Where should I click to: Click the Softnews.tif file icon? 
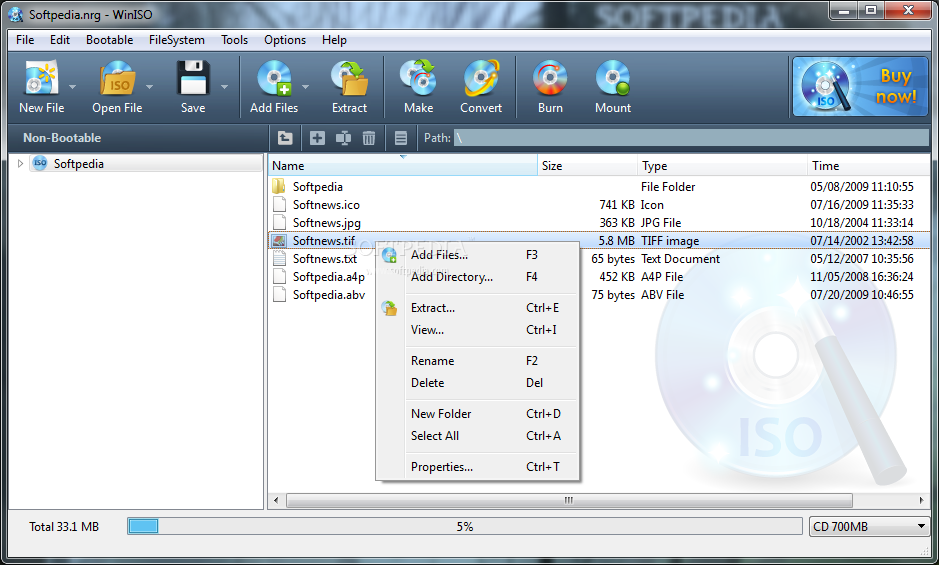pos(278,241)
